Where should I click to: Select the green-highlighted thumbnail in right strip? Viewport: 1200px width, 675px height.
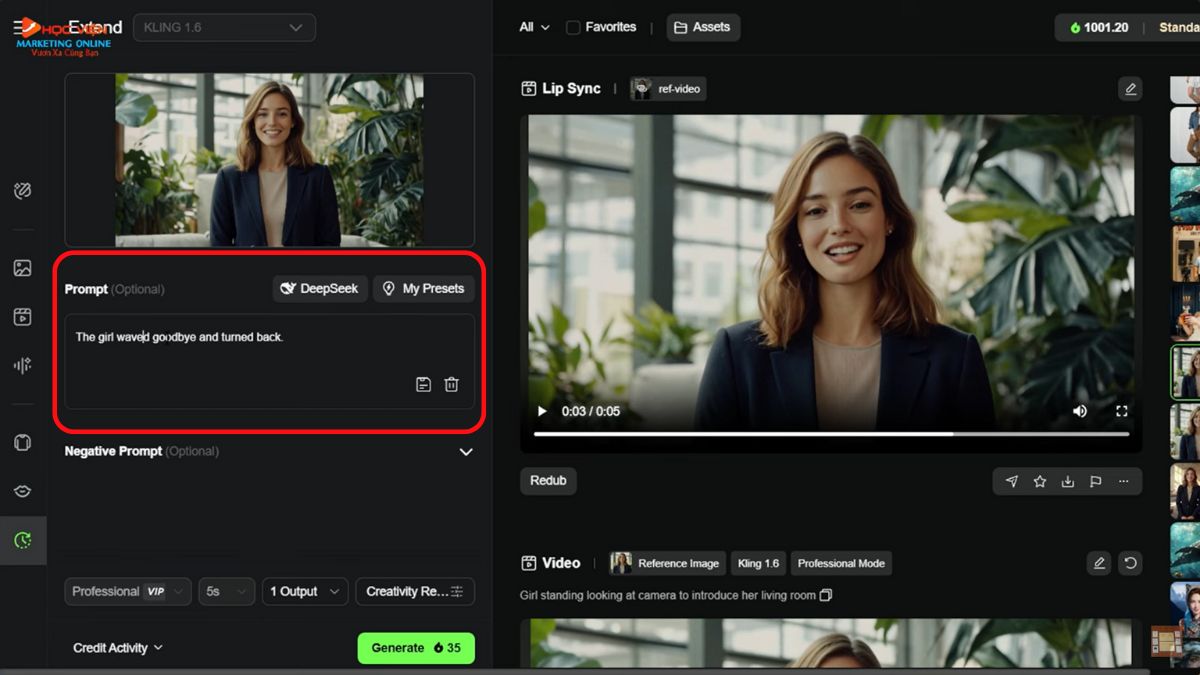point(1186,372)
